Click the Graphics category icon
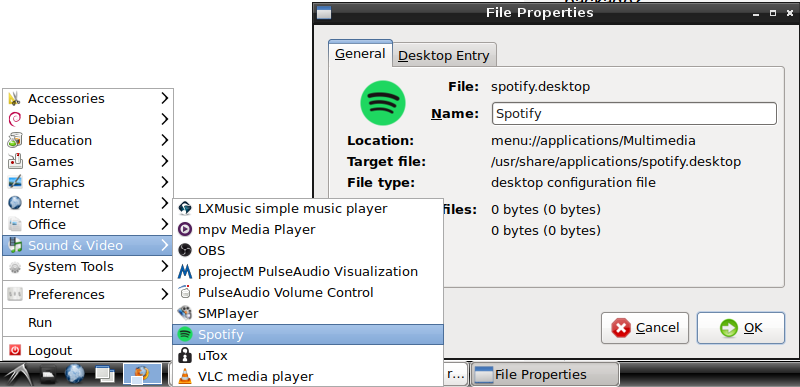 [15, 182]
